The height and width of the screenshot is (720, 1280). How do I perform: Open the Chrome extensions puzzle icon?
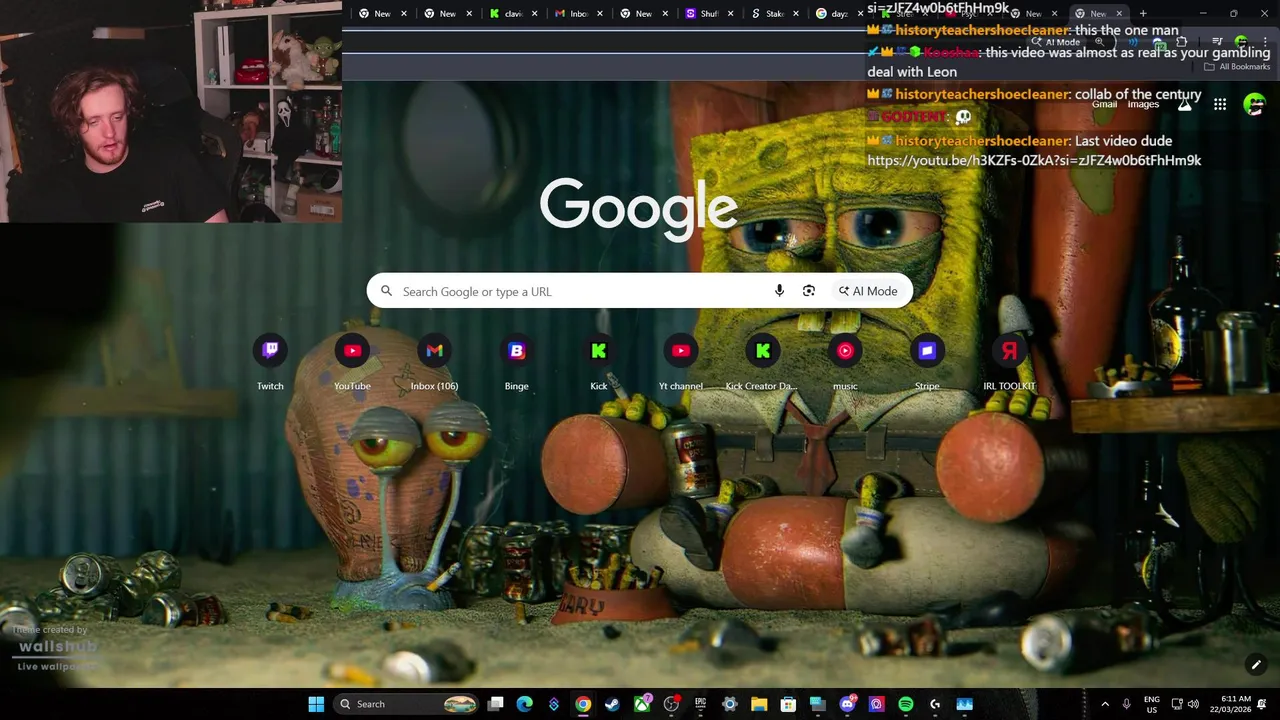click(1181, 42)
